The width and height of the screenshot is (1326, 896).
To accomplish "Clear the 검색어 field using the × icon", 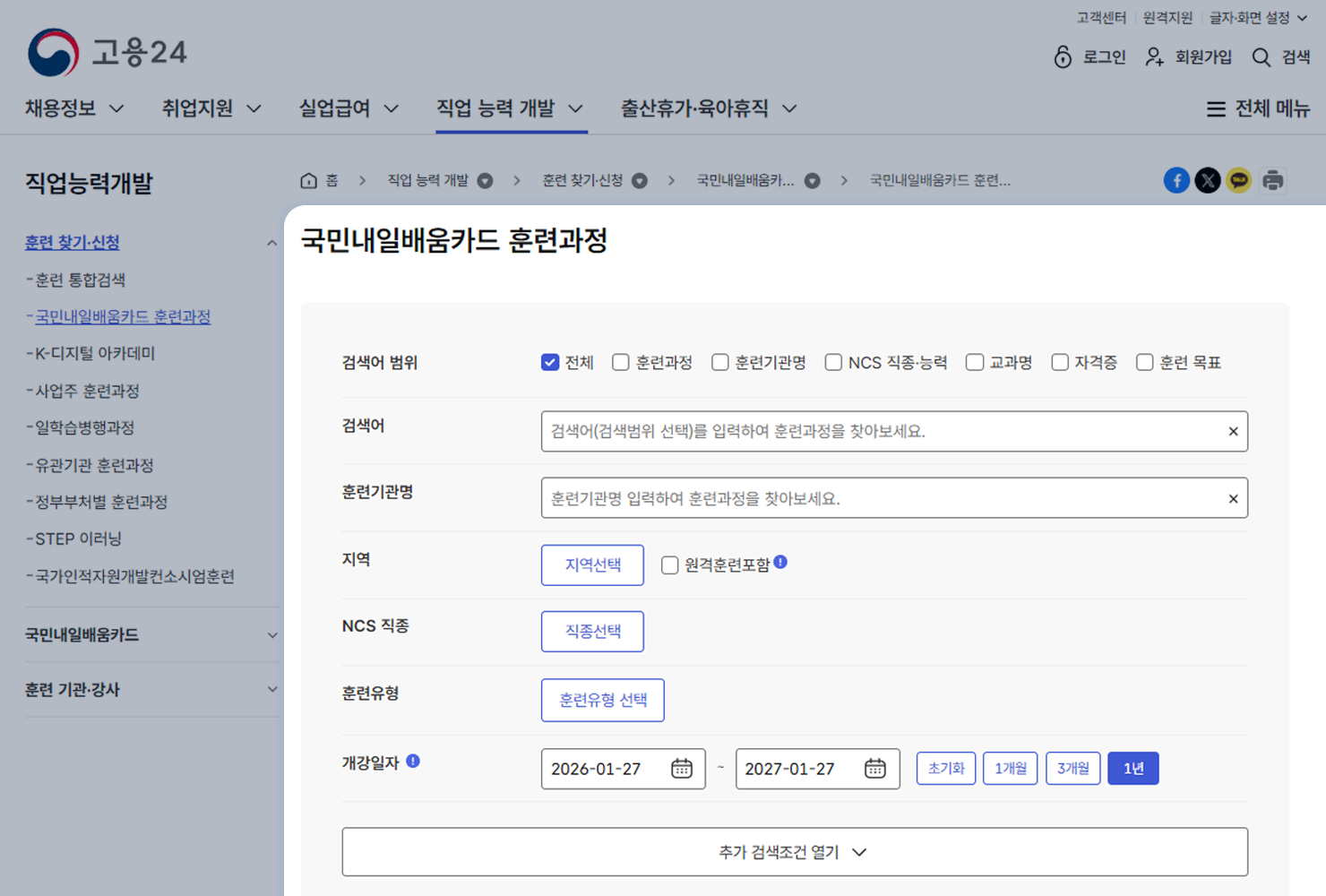I will pyautogui.click(x=1233, y=431).
